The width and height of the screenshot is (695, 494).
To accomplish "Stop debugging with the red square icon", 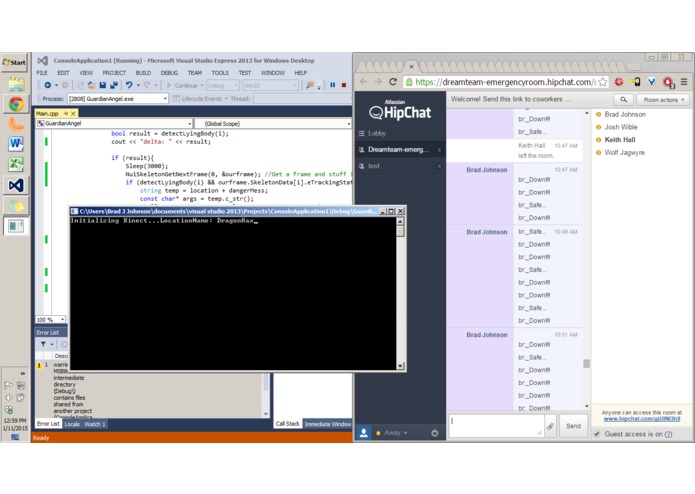I will 344,85.
